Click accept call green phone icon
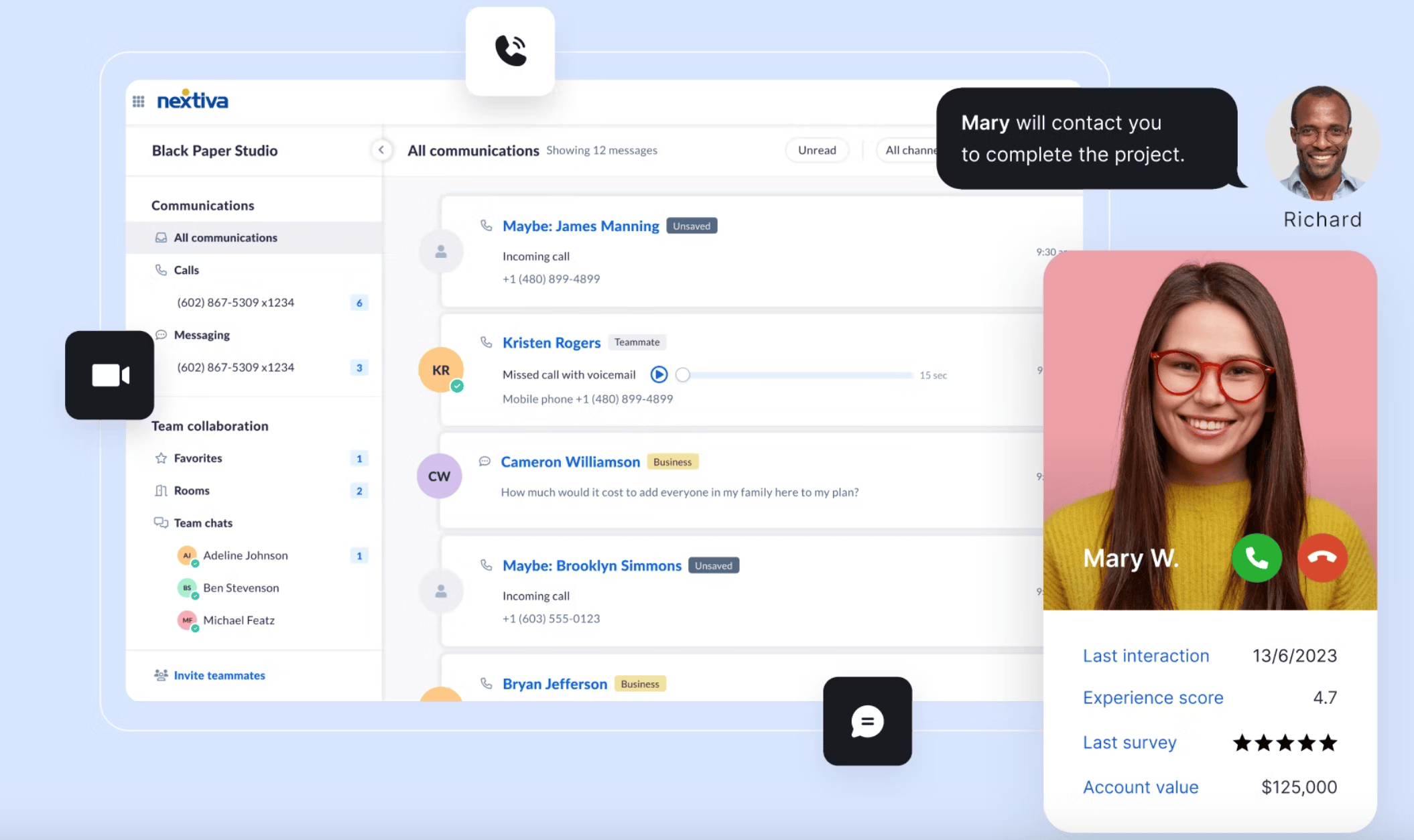Viewport: 1414px width, 840px height. [1258, 557]
